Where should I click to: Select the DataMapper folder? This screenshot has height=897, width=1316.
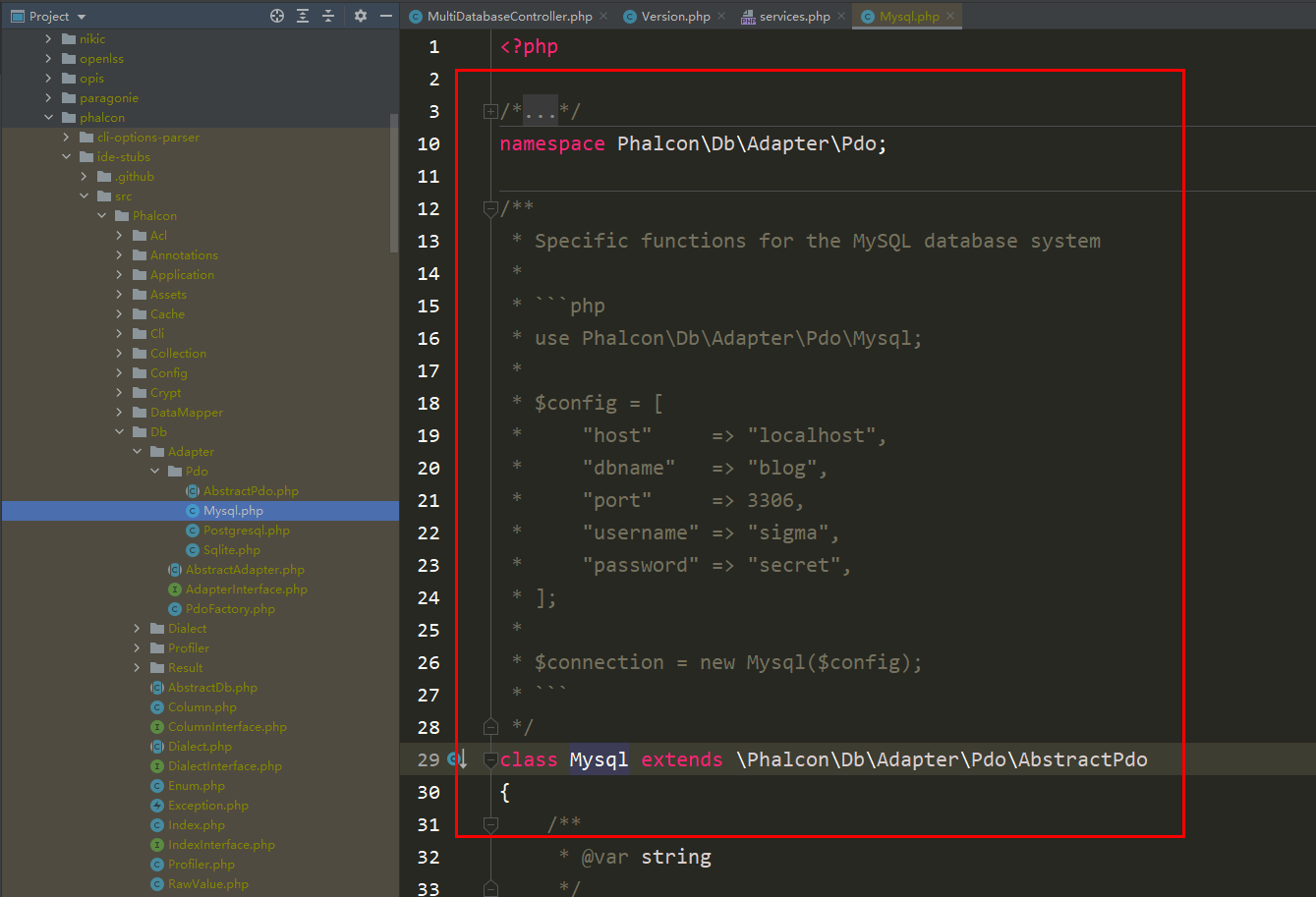click(x=187, y=413)
